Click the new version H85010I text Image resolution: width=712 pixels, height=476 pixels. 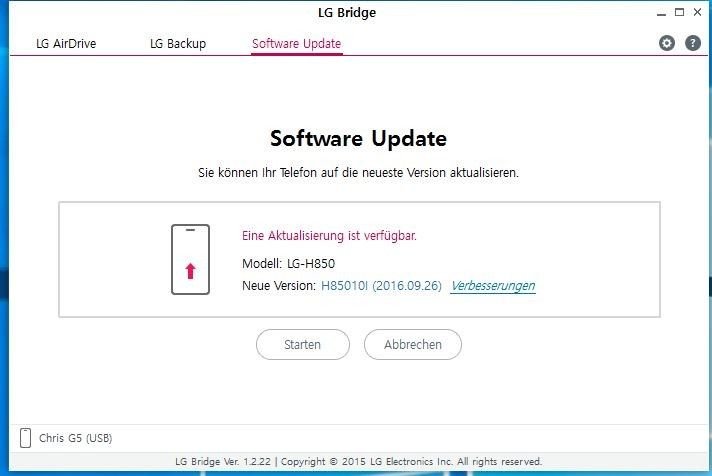tap(344, 286)
